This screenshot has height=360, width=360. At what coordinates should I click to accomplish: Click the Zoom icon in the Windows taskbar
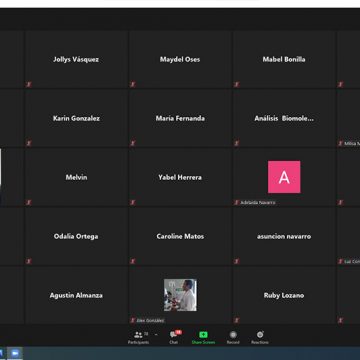[x=15, y=353]
